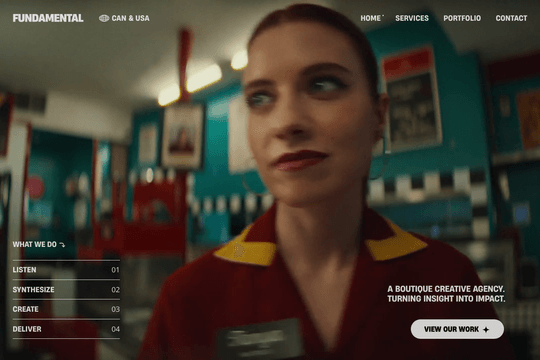Click the WHAT WE DO heading

coord(34,245)
